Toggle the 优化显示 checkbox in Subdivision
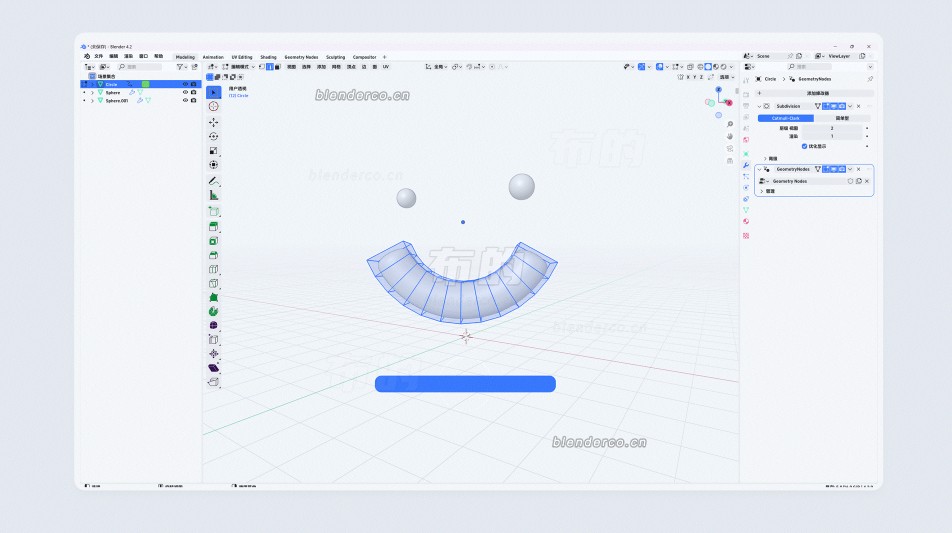The image size is (952, 533). [x=804, y=146]
